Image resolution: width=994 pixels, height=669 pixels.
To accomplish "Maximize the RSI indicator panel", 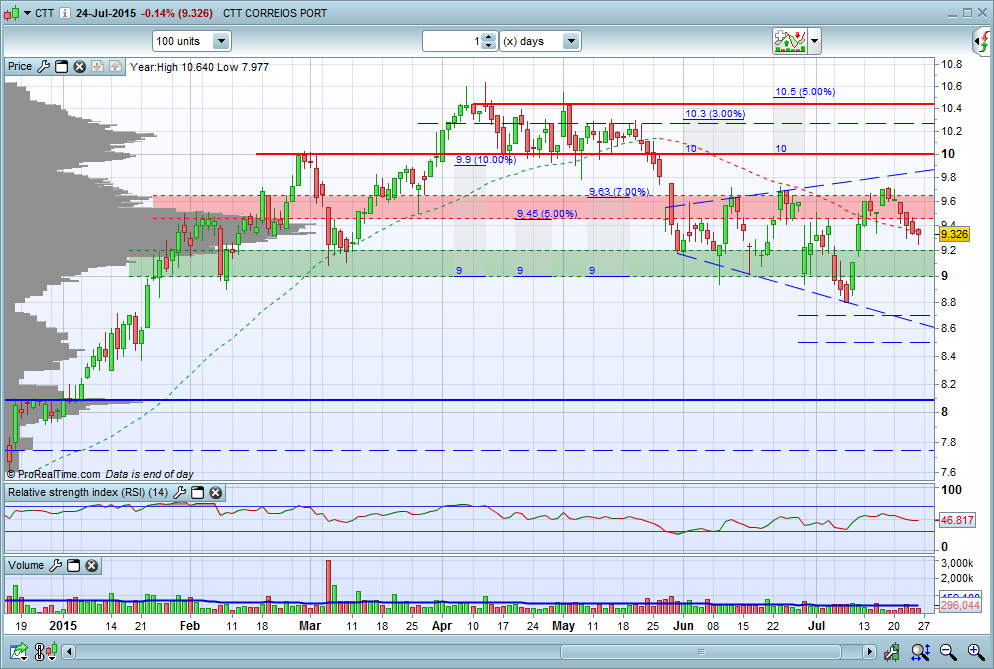I will click(198, 492).
